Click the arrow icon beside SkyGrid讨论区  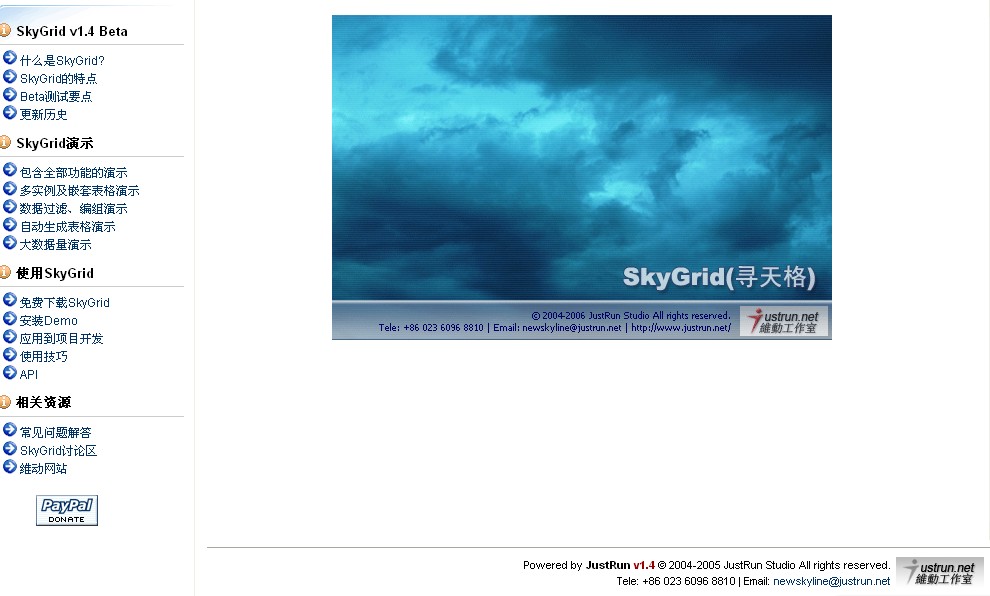coord(9,449)
